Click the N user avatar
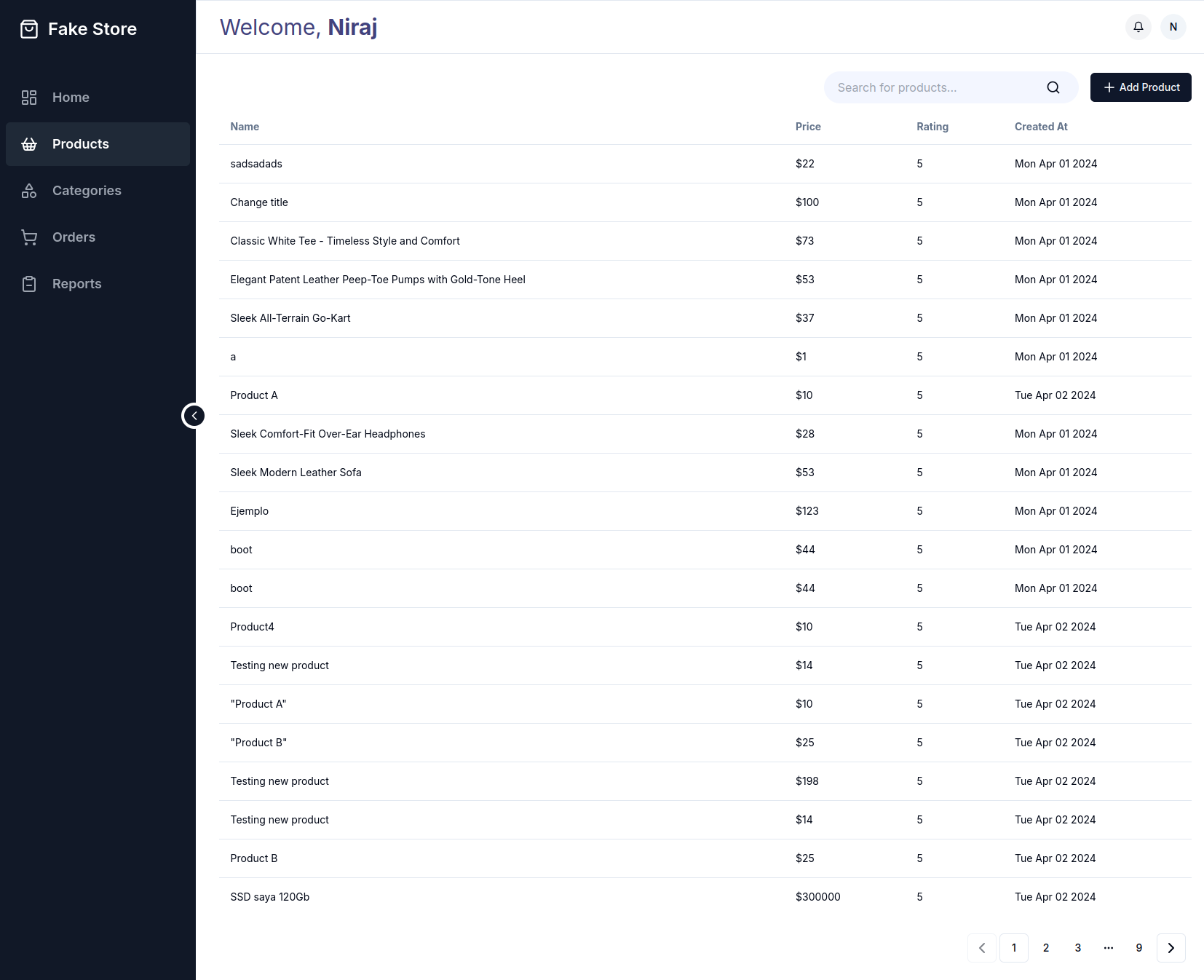Screen dimensions: 1204x980 (x=1173, y=27)
